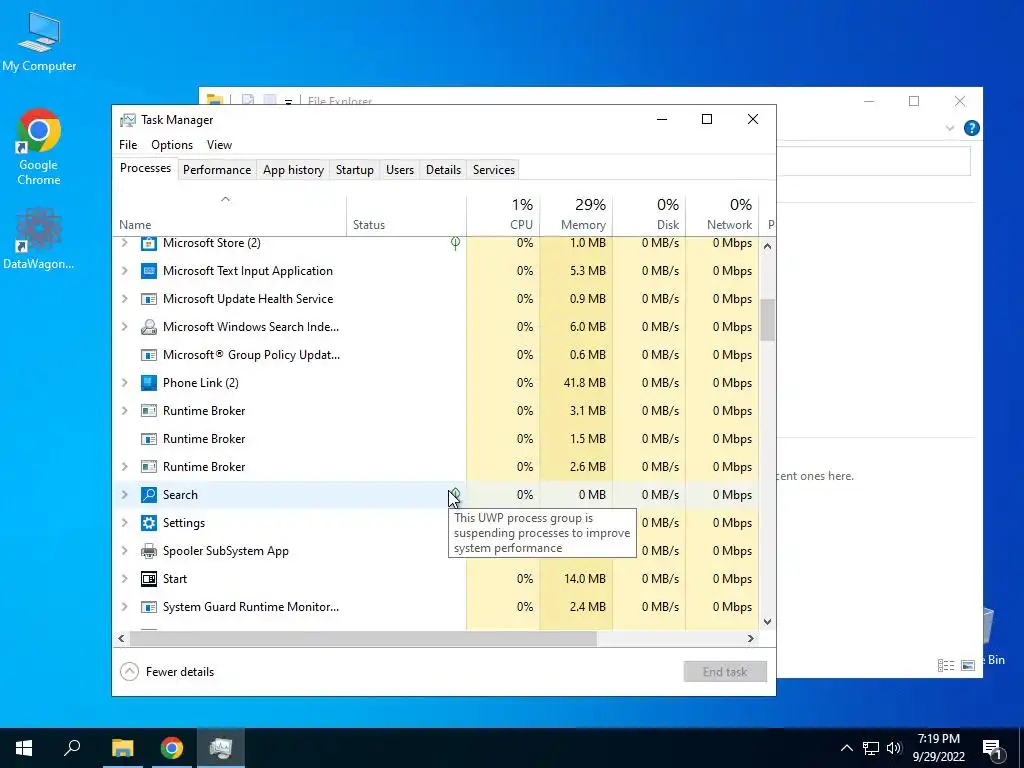Click the Task Manager title bar icon
Image resolution: width=1024 pixels, height=768 pixels.
(128, 120)
